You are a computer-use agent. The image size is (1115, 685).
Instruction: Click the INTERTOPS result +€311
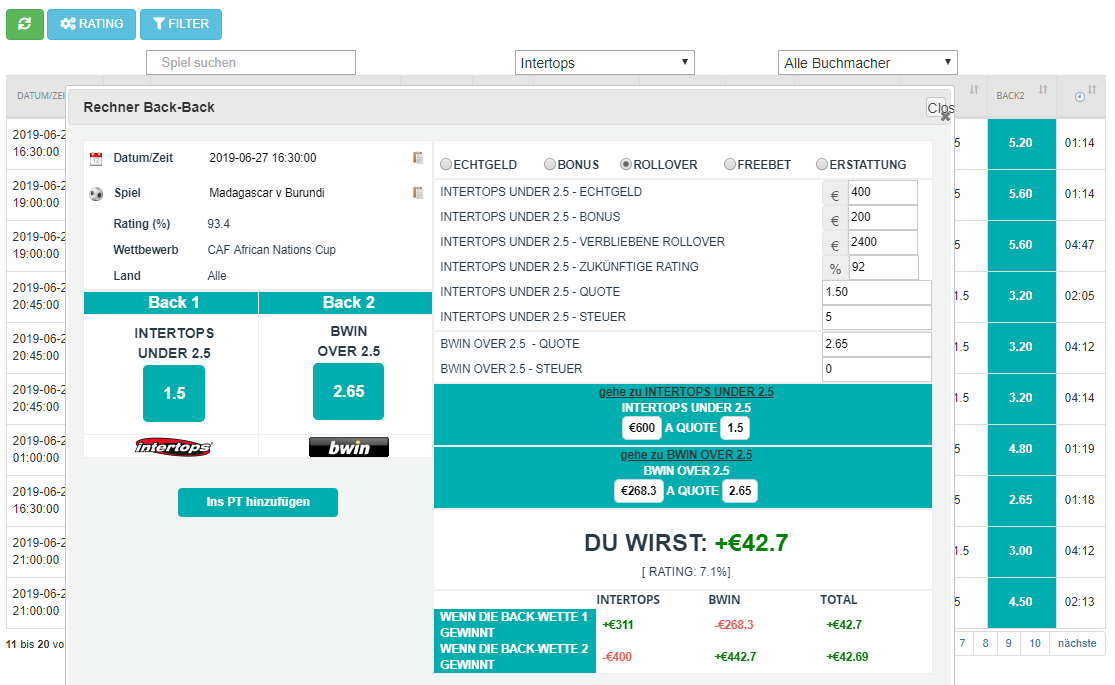click(x=618, y=625)
